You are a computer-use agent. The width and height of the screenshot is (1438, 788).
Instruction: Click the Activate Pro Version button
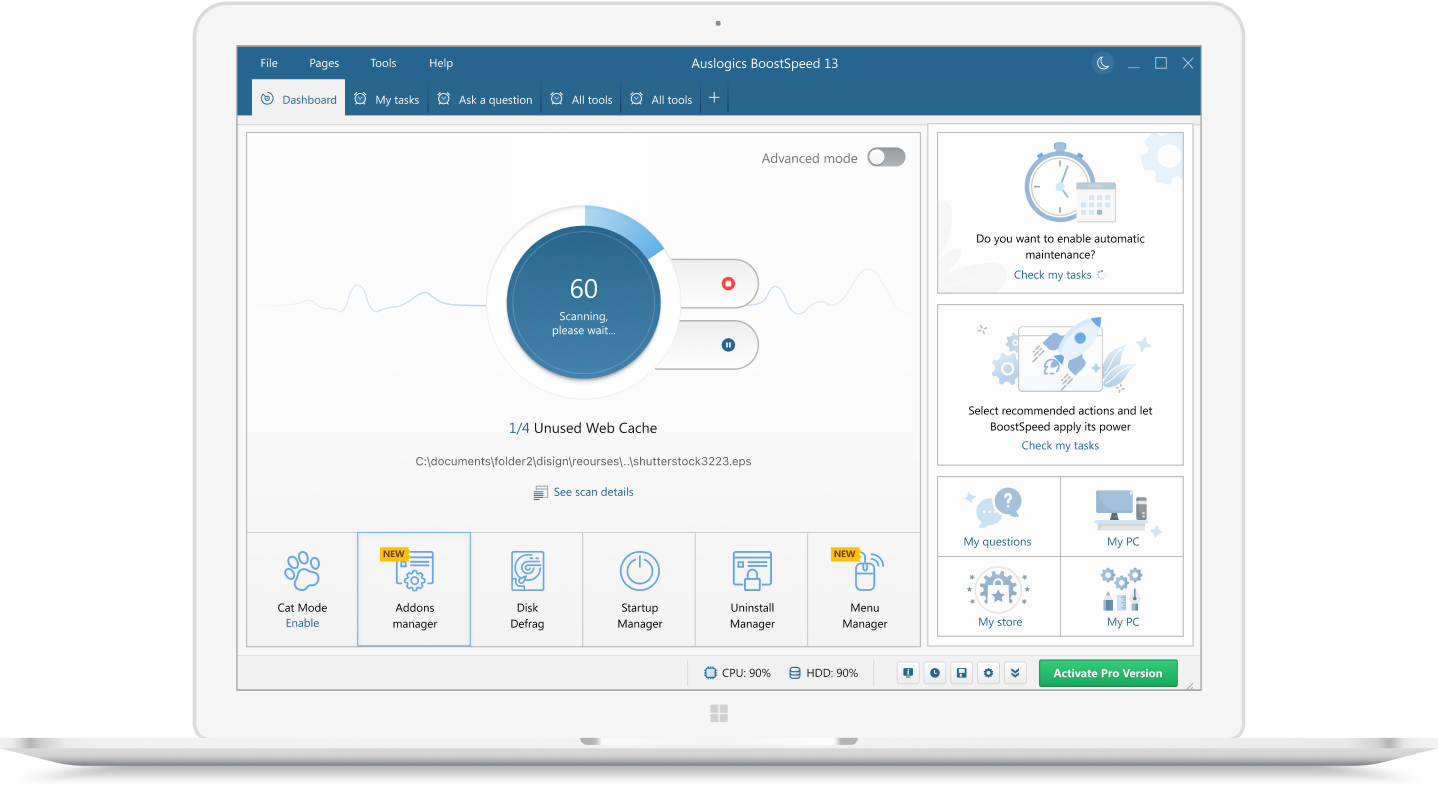pos(1108,673)
